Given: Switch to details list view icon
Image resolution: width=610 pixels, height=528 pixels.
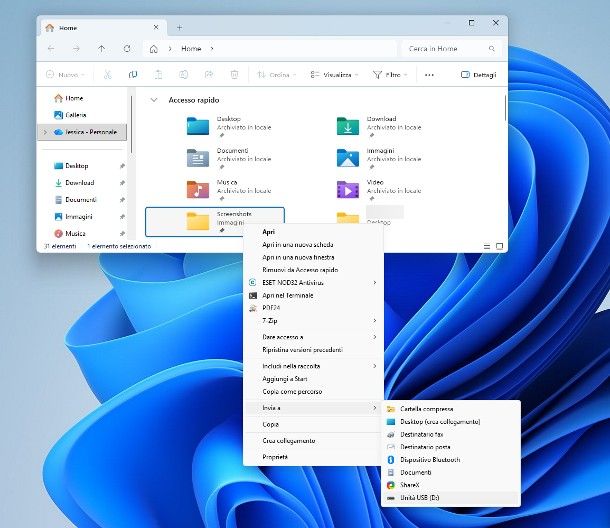Looking at the screenshot, I should [487, 246].
